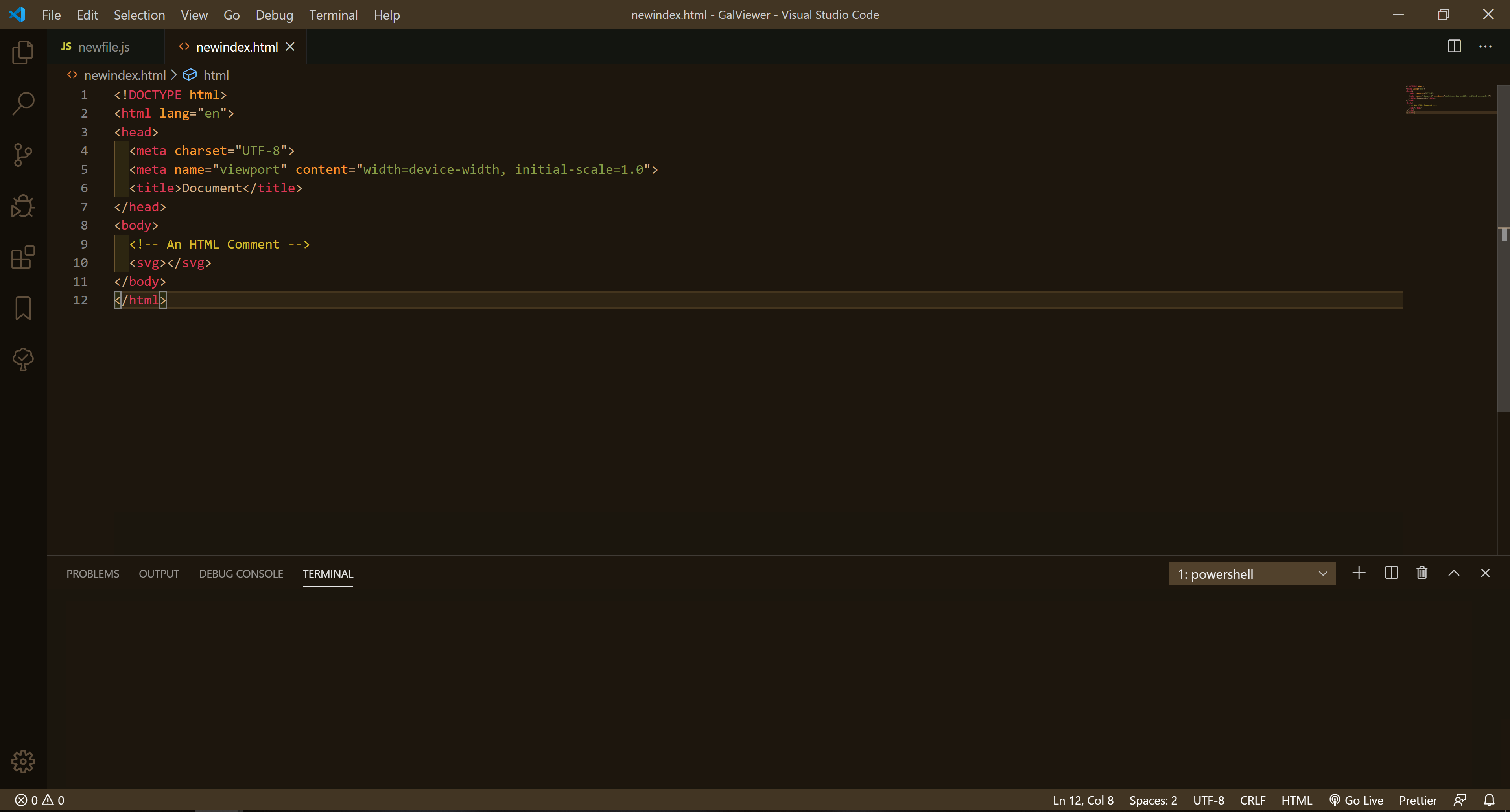Open the Bookmarks sidebar icon
The image size is (1510, 812).
[x=23, y=308]
